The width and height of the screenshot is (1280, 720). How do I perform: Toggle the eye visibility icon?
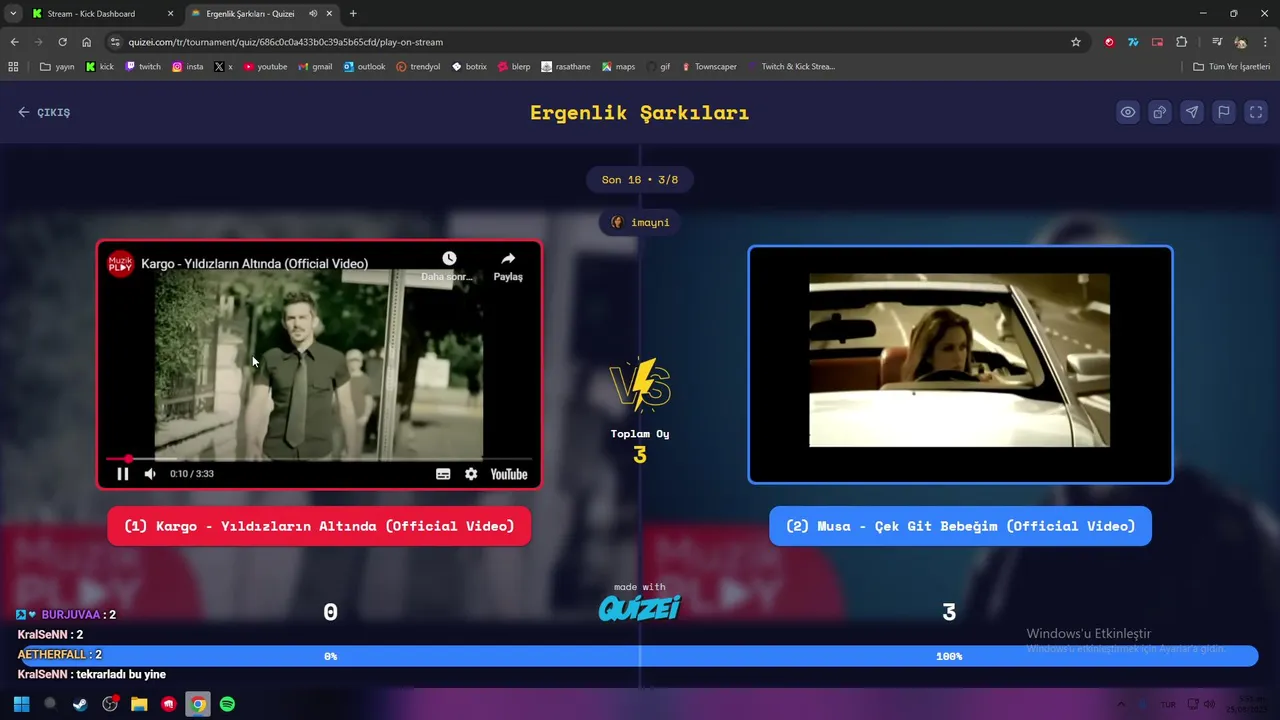(x=1128, y=112)
